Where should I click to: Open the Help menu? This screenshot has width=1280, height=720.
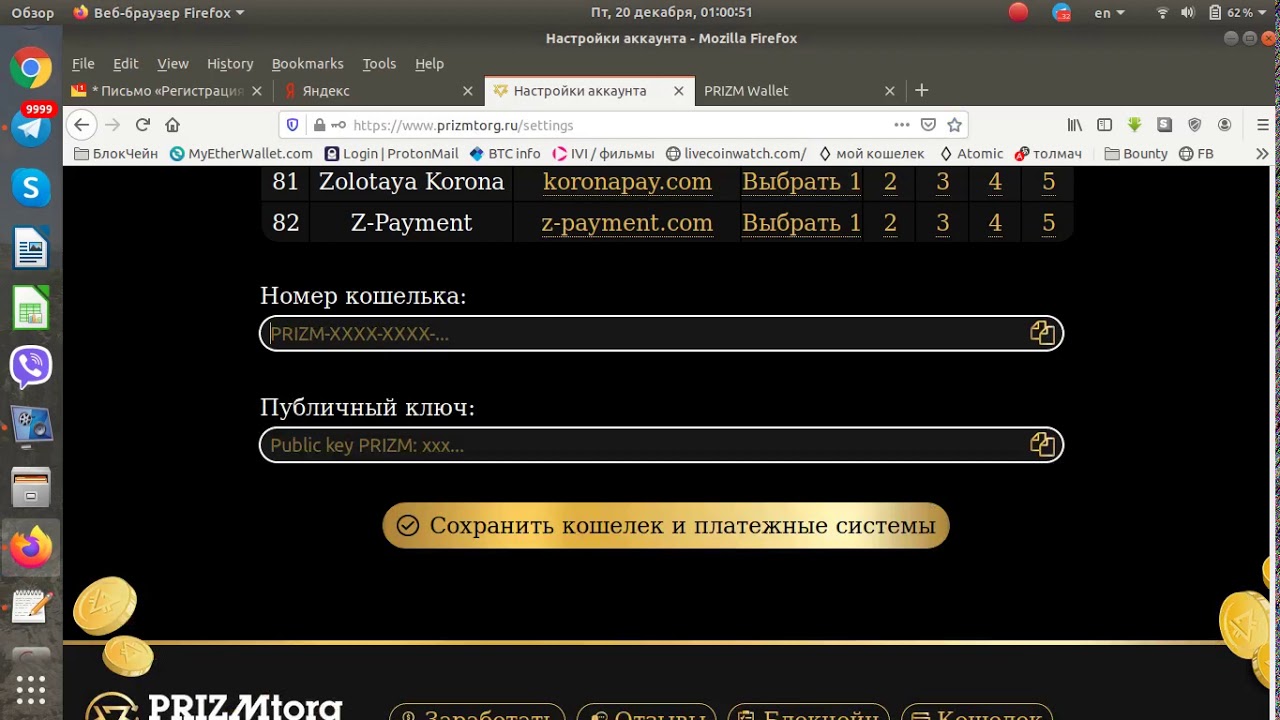point(429,63)
